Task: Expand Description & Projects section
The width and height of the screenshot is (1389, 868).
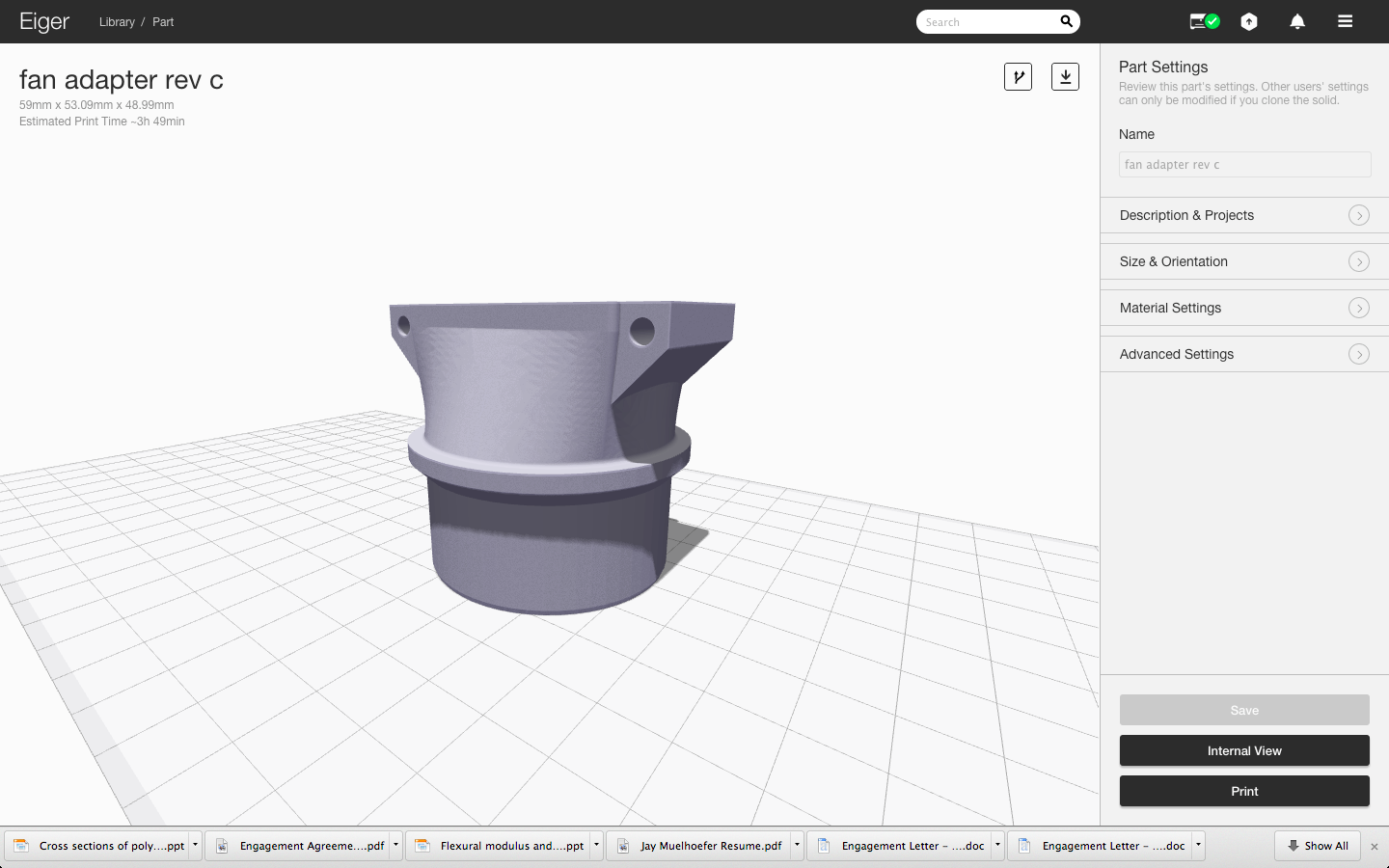Action: click(1244, 215)
